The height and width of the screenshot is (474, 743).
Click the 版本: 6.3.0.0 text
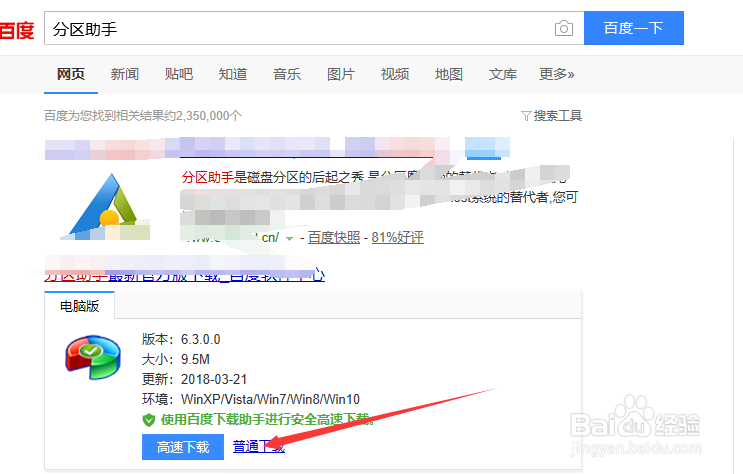181,339
